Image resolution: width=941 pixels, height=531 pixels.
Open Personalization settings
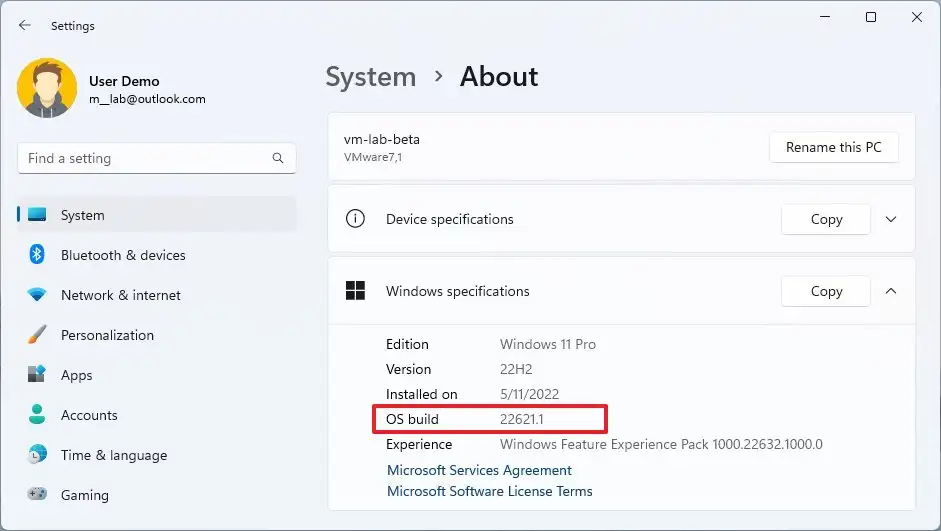click(157, 335)
